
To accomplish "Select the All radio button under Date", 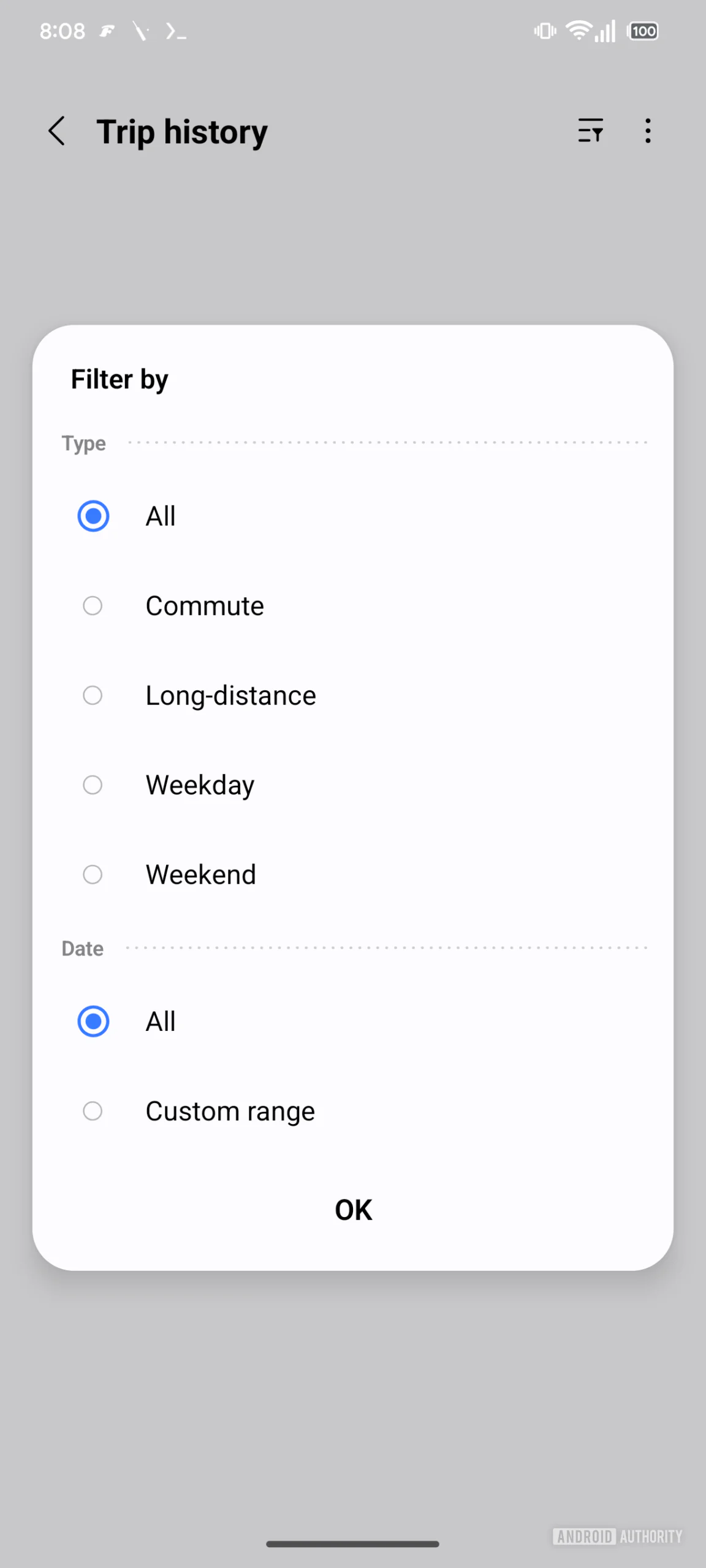I will point(93,1021).
